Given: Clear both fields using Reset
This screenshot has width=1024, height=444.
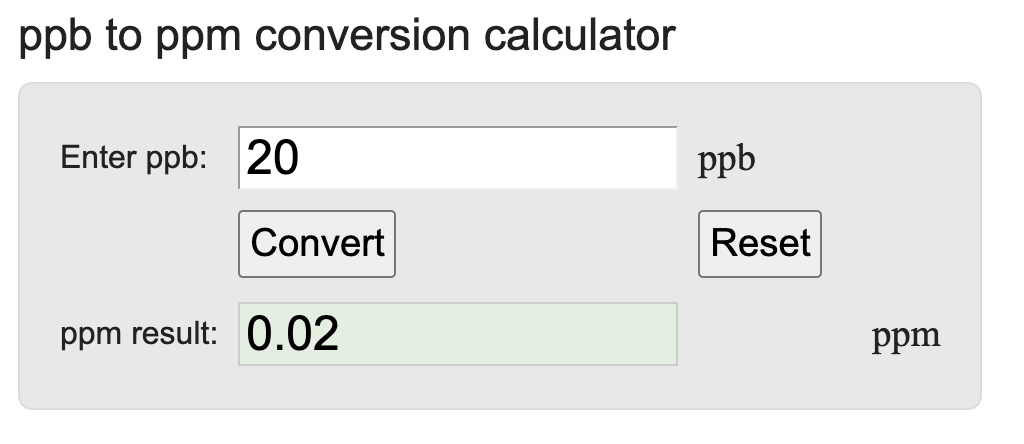Looking at the screenshot, I should tap(759, 243).
